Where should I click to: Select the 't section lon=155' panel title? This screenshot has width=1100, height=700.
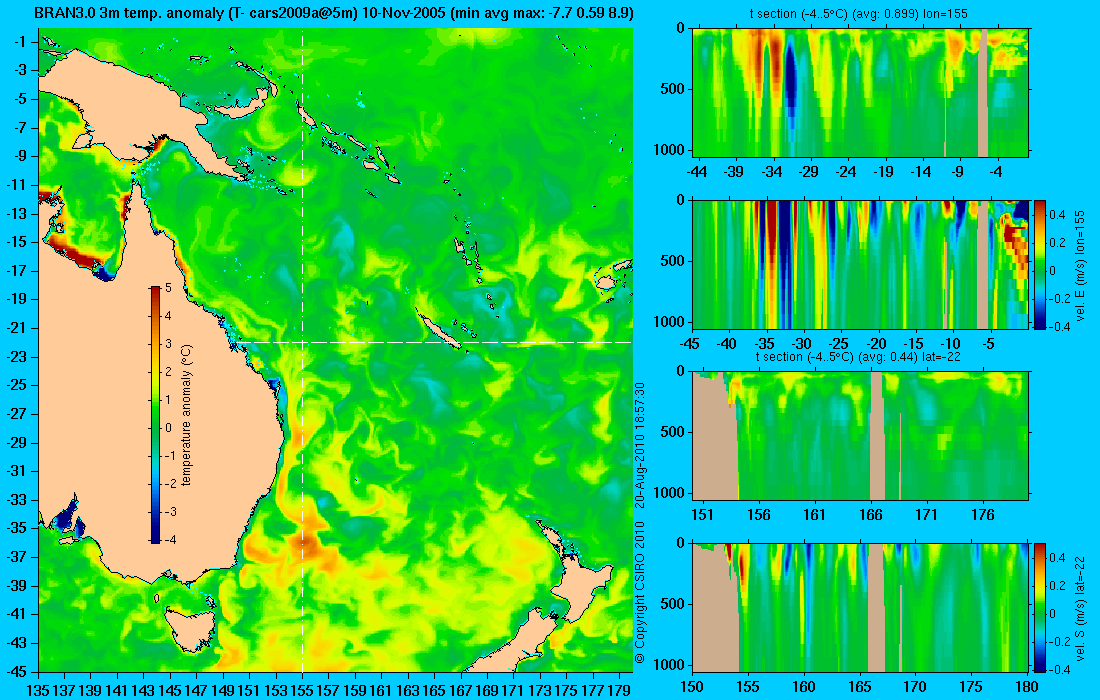[x=861, y=14]
